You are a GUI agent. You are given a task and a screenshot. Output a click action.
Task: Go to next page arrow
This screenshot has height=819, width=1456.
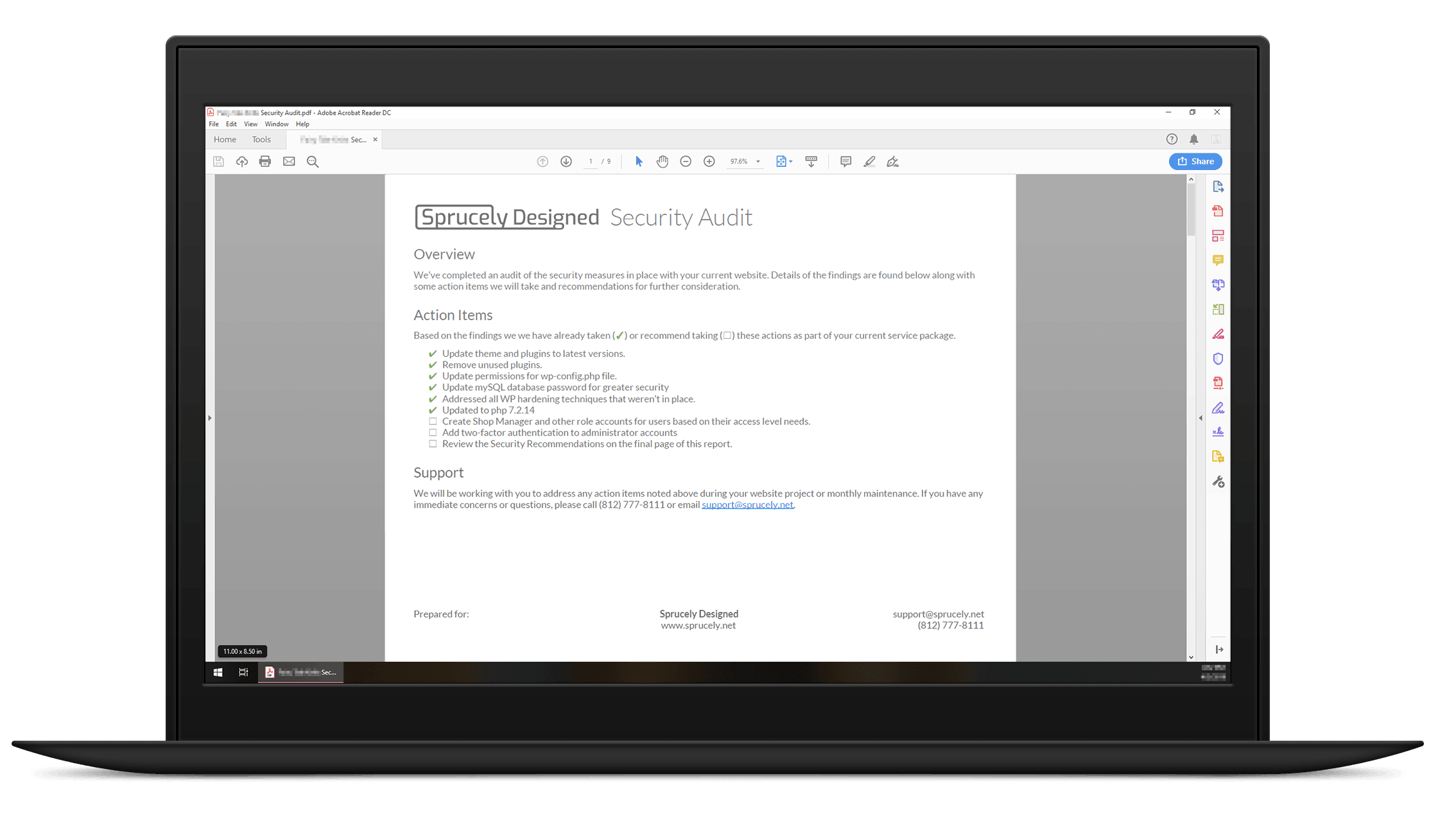click(566, 162)
